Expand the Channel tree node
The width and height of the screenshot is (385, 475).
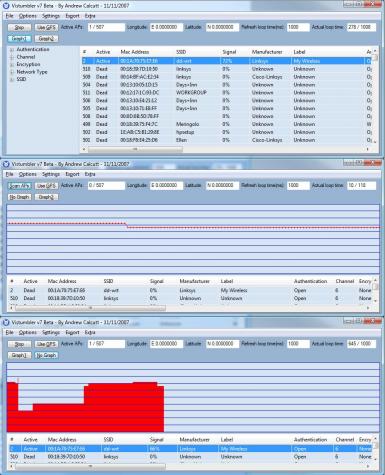(12, 57)
